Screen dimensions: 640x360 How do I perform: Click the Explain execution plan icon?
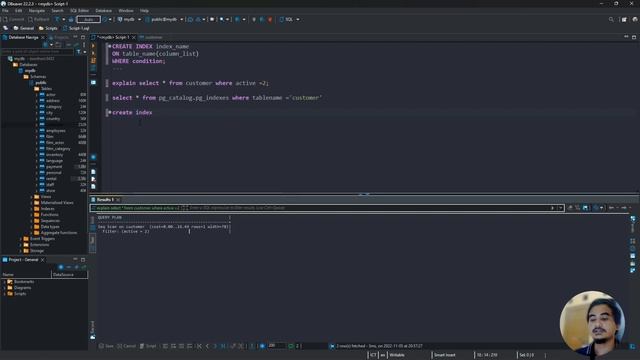(x=93, y=68)
